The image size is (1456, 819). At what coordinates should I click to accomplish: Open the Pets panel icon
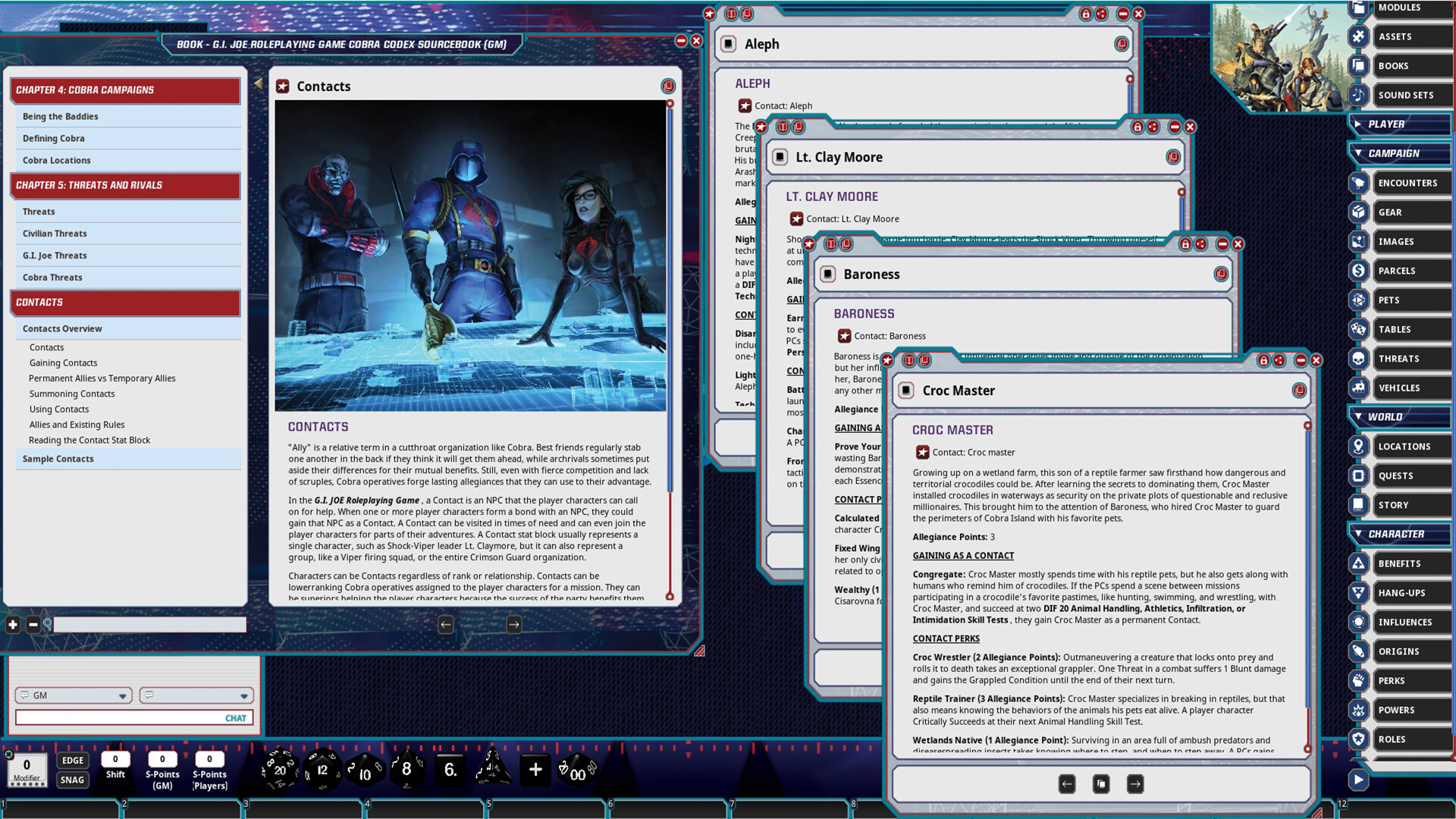click(1357, 300)
